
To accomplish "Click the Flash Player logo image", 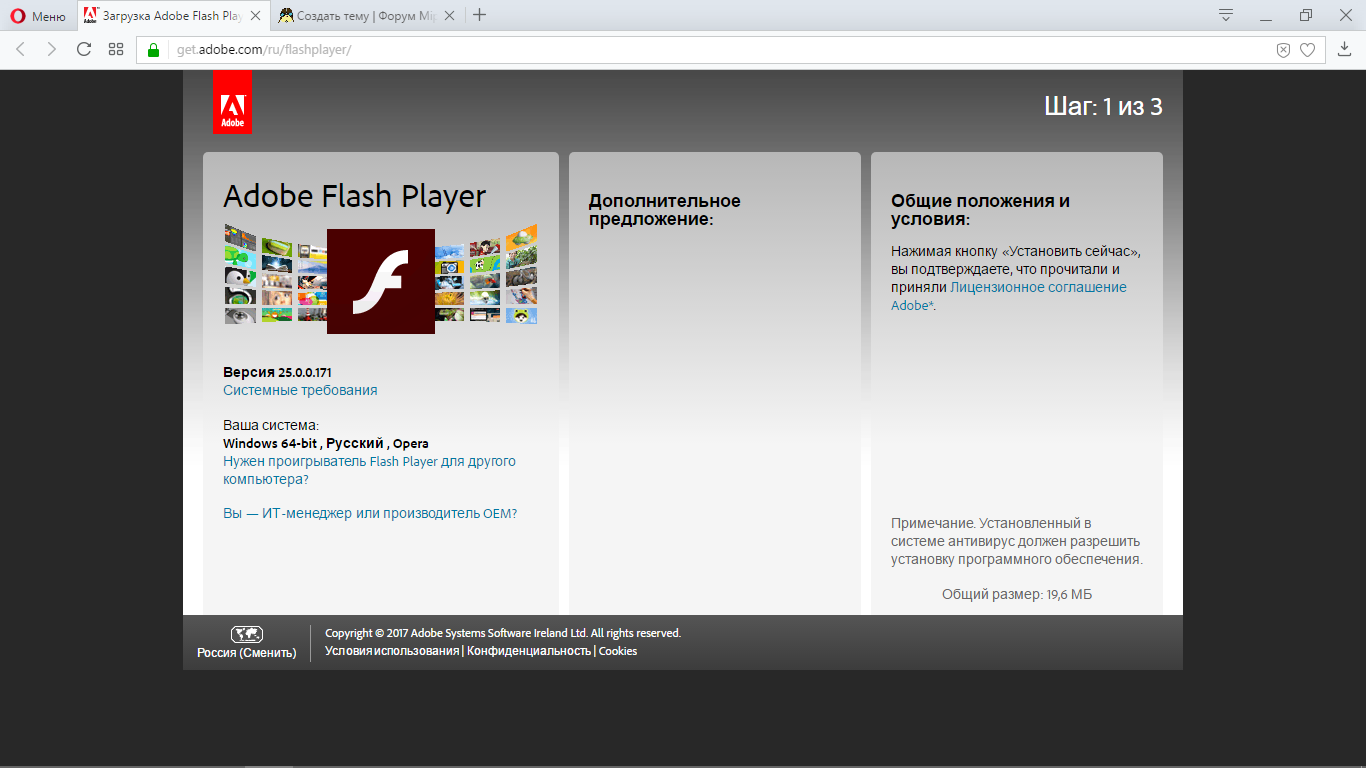I will [x=381, y=281].
